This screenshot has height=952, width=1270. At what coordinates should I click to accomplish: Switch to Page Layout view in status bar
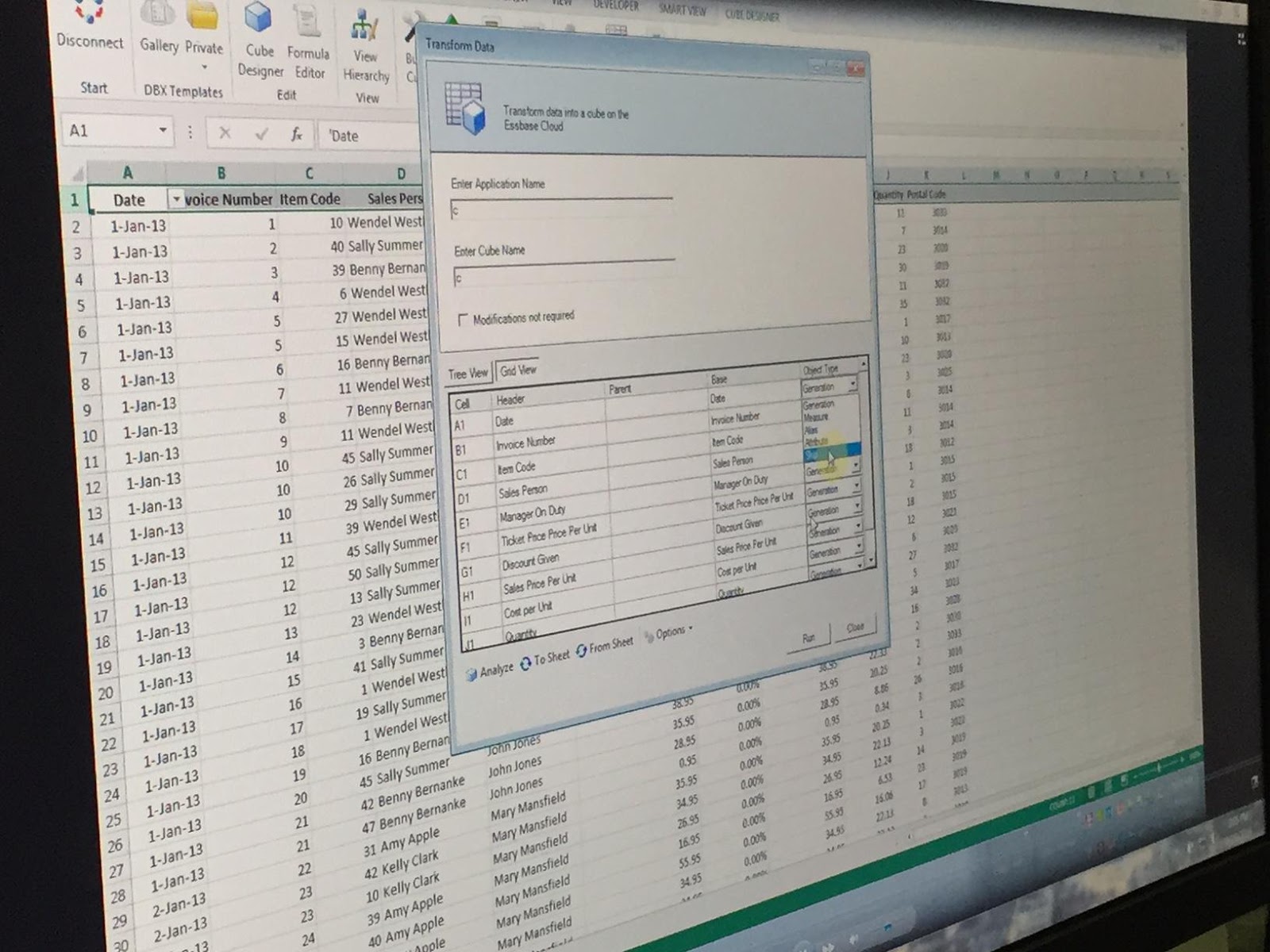point(1107,787)
